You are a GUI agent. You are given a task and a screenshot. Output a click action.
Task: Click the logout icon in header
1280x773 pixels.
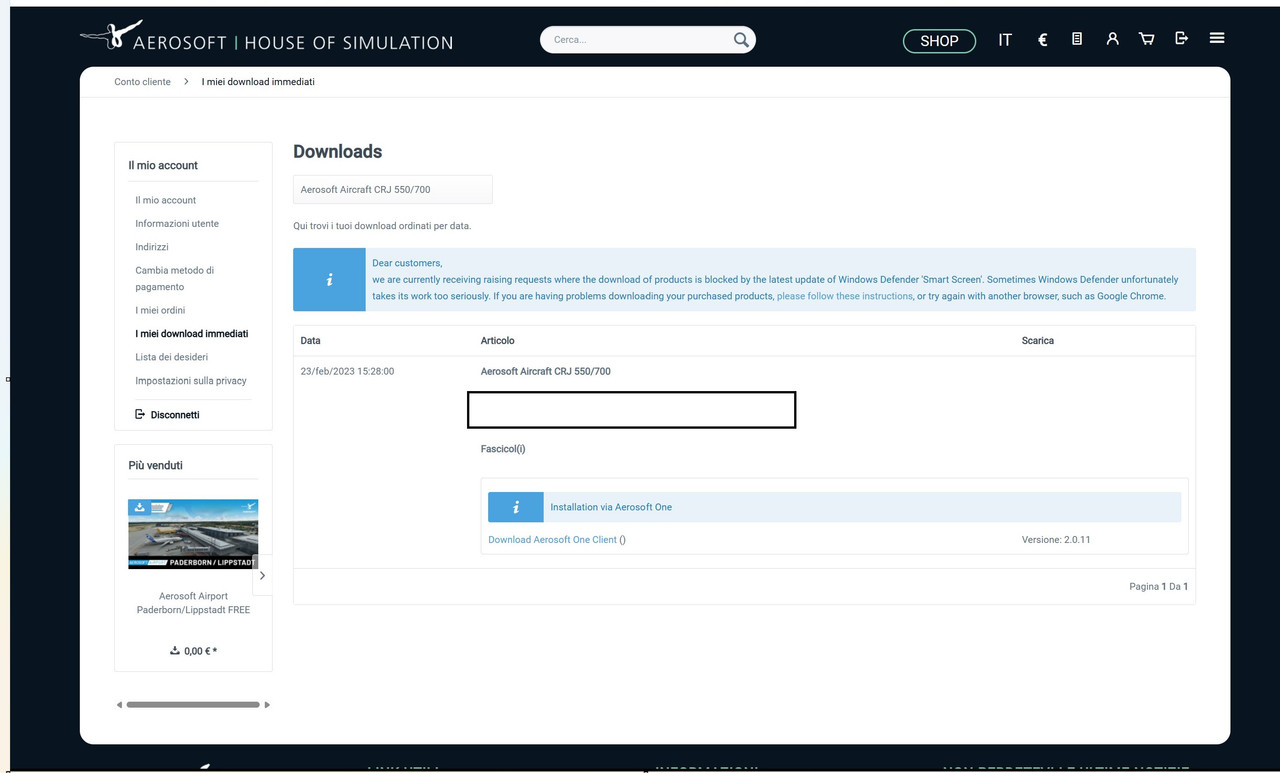[x=1181, y=38]
